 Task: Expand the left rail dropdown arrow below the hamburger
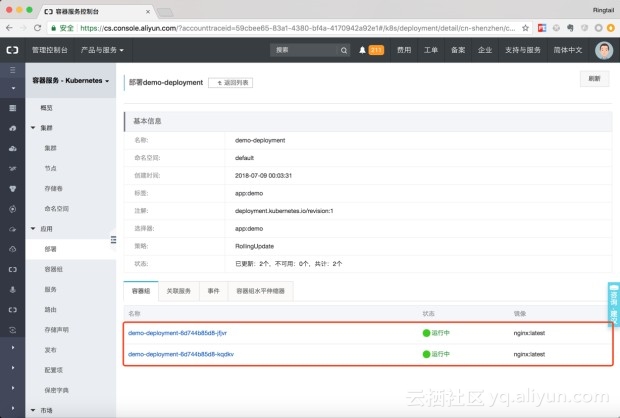pyautogui.click(x=13, y=88)
